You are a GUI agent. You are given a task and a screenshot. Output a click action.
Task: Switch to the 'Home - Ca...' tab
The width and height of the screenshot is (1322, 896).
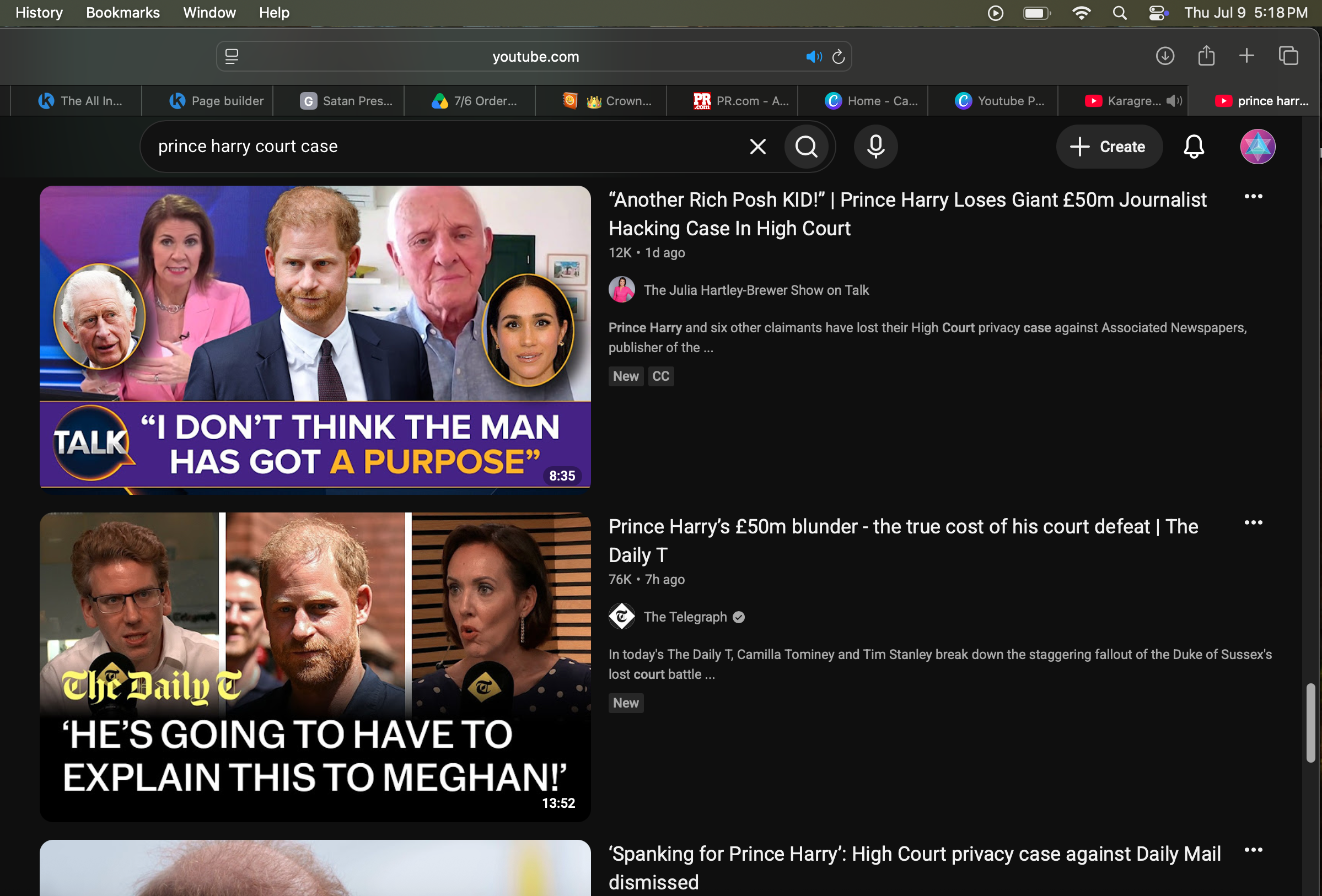(863, 101)
